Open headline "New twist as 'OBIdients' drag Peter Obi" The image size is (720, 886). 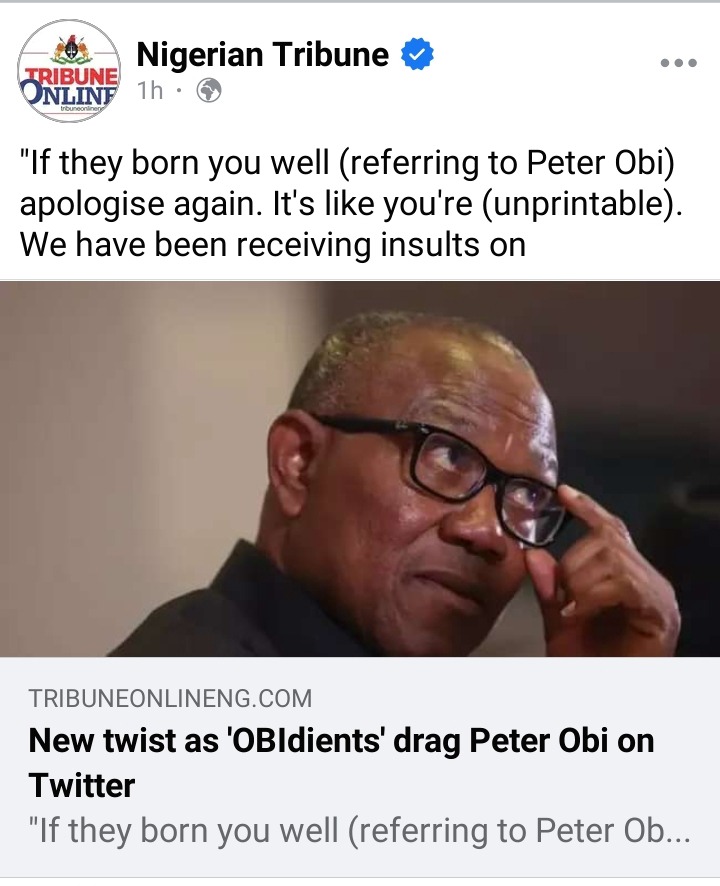(341, 741)
